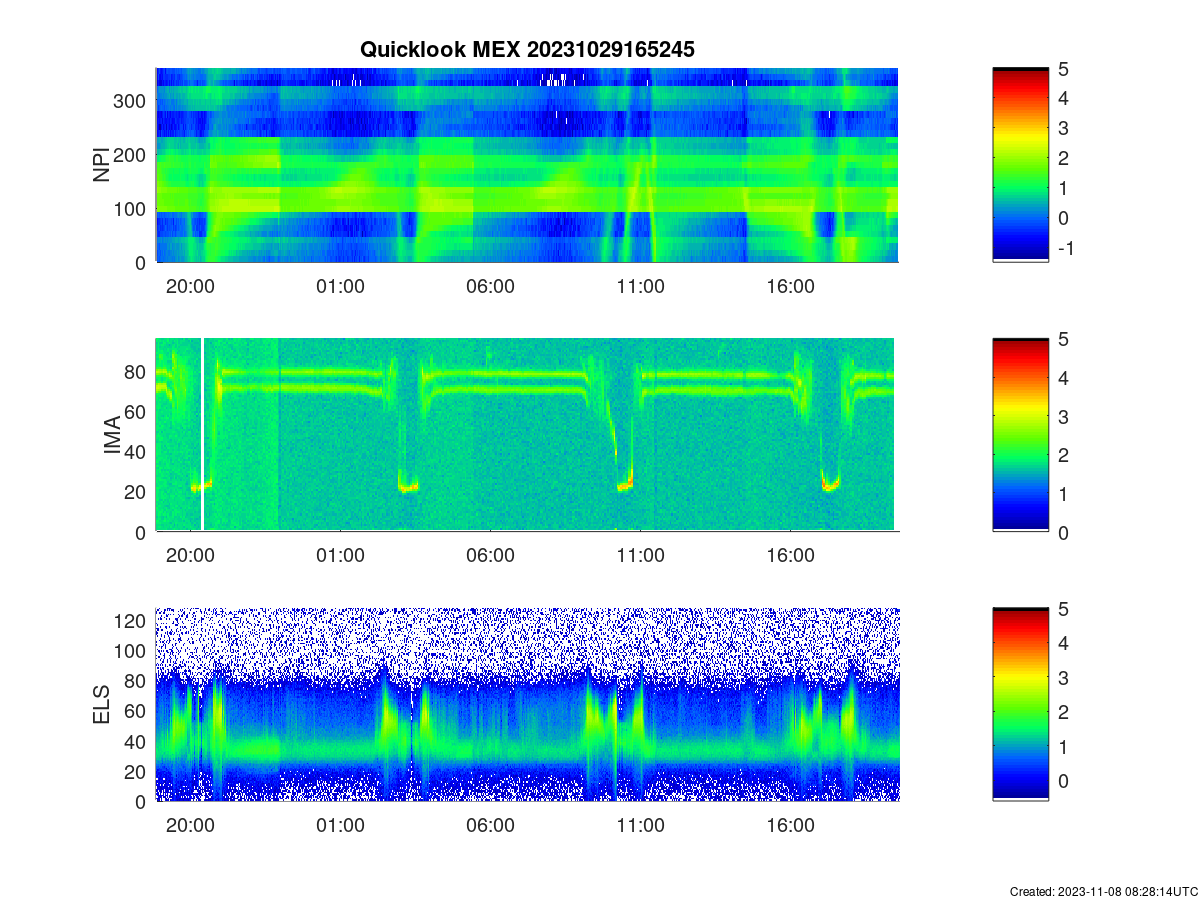Click the "120" y-axis tick of ELS panel

coord(132,621)
